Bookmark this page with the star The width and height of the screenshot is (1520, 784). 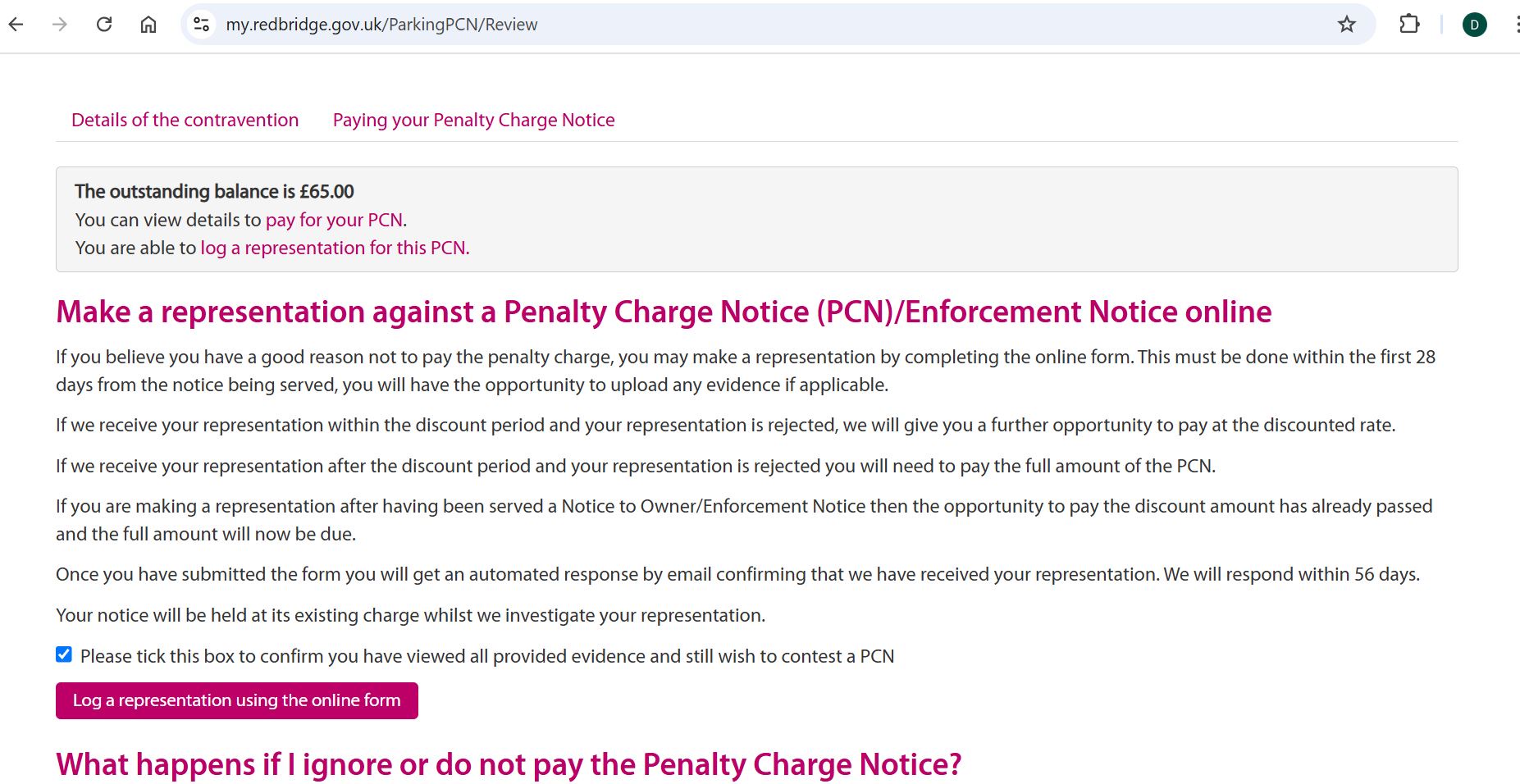click(x=1347, y=25)
